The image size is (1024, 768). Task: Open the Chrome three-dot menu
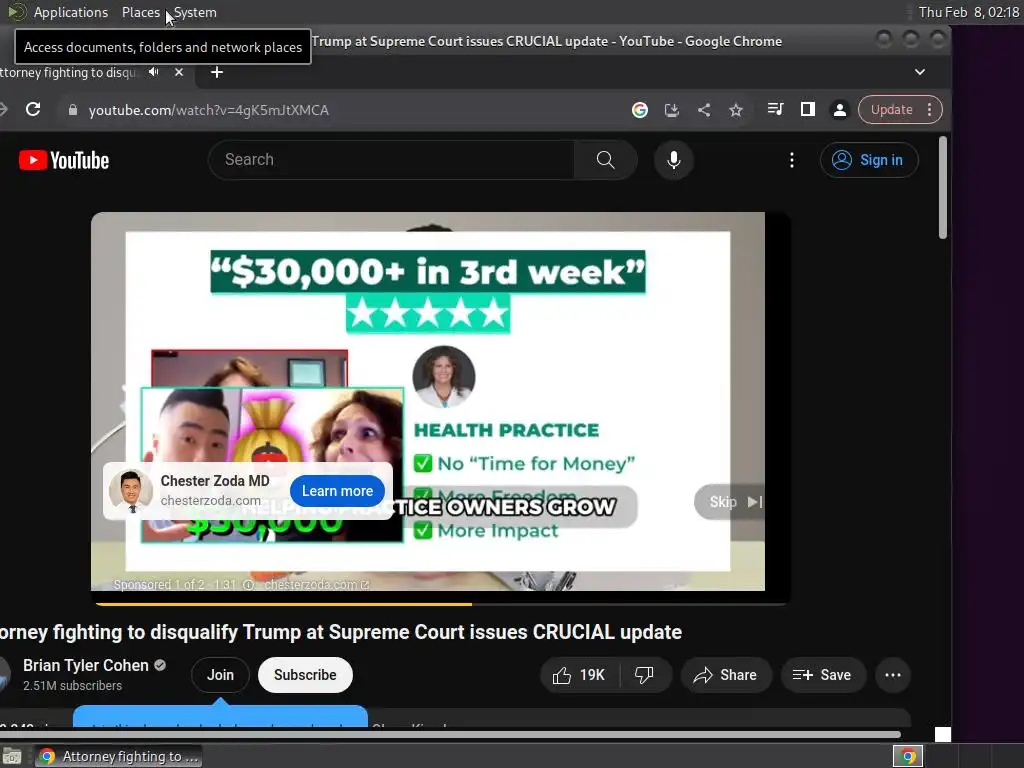(929, 110)
